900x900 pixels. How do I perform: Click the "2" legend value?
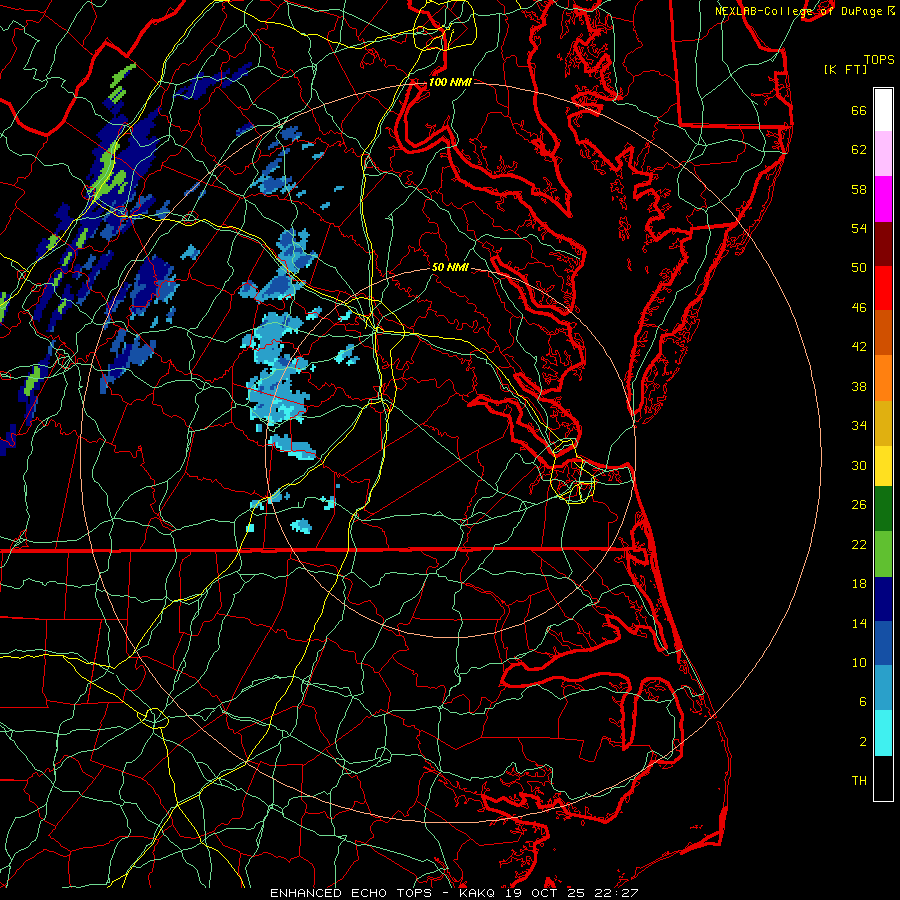pos(863,742)
